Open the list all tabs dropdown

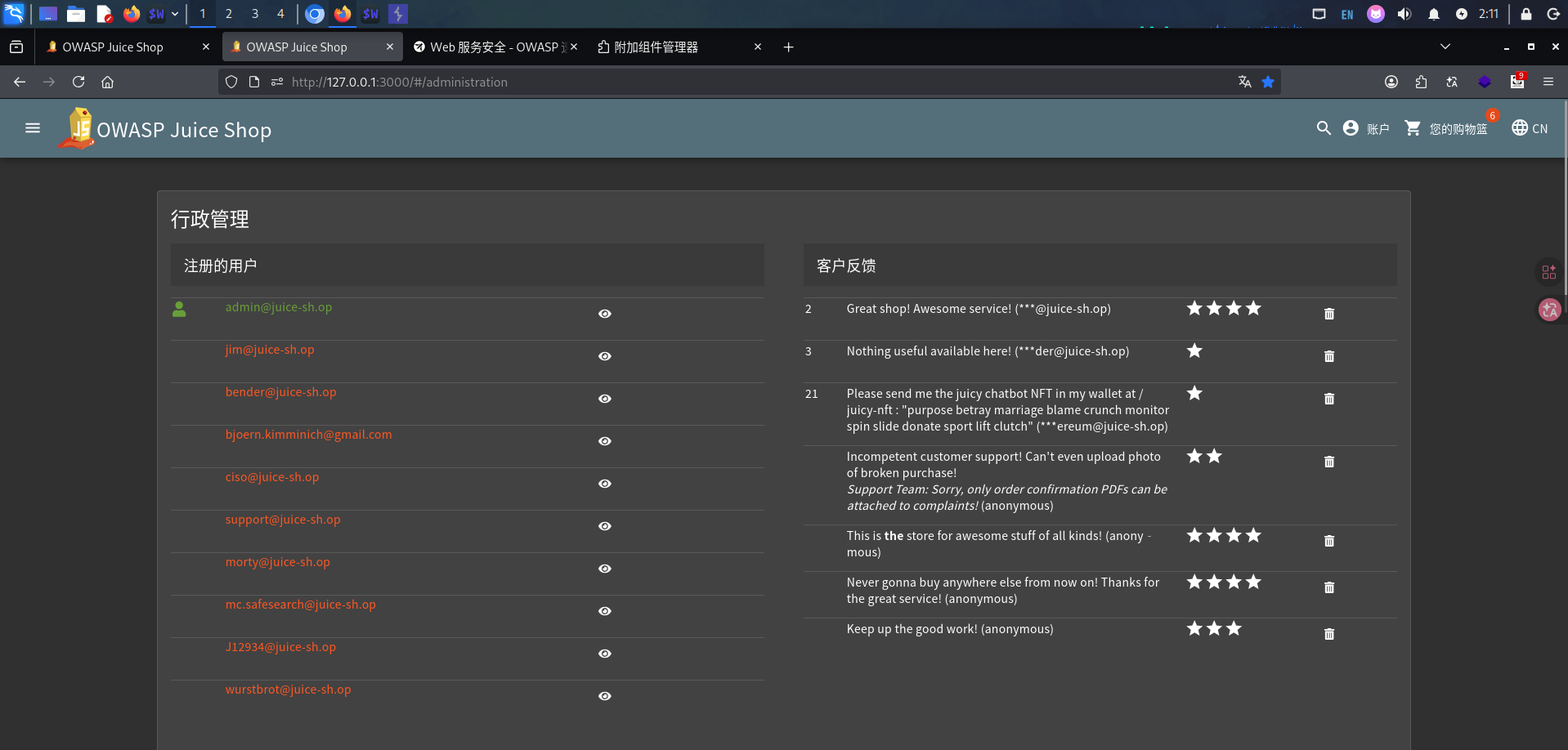click(1445, 47)
